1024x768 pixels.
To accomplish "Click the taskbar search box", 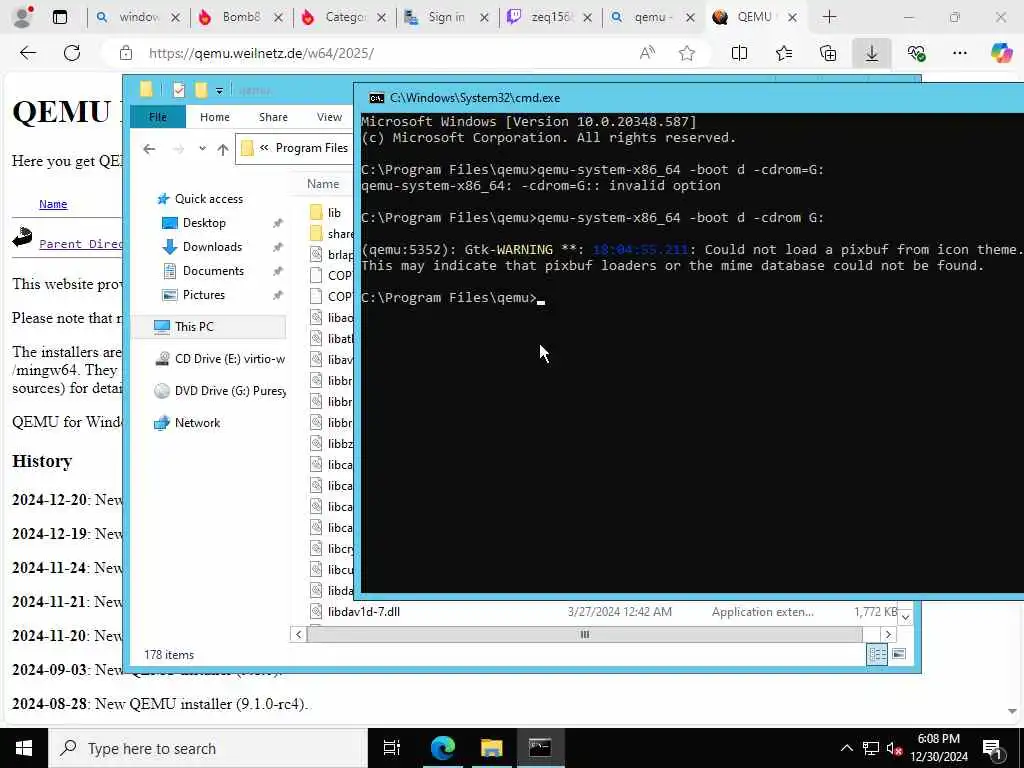I will click(208, 748).
